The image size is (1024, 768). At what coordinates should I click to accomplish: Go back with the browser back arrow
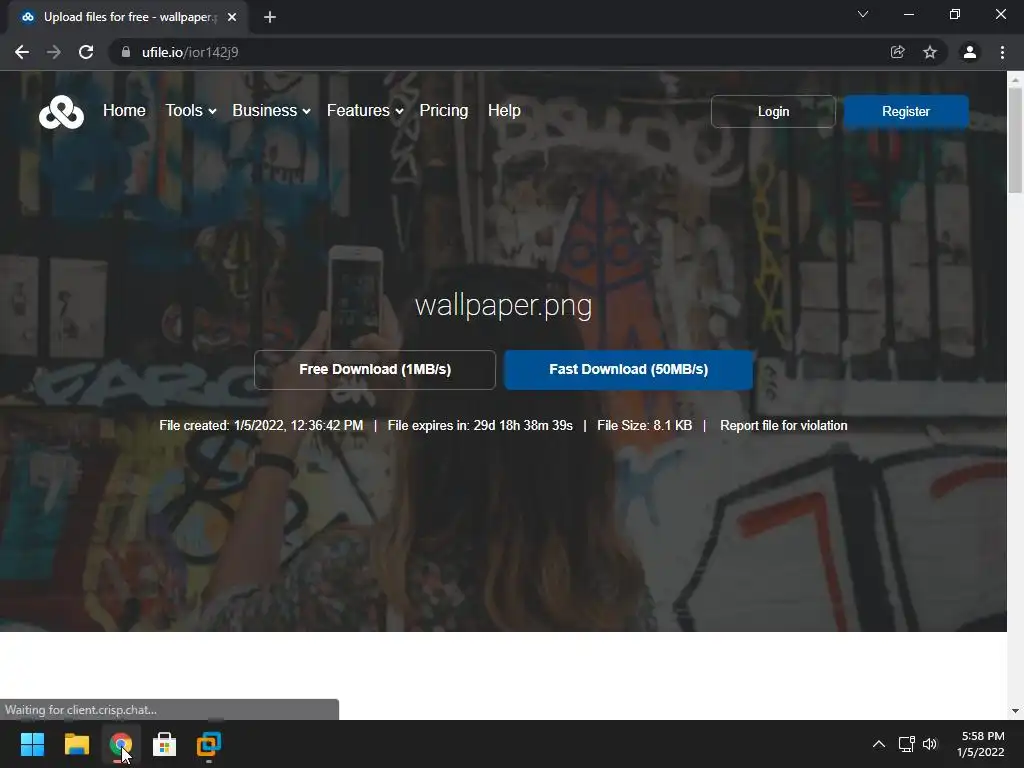22,52
